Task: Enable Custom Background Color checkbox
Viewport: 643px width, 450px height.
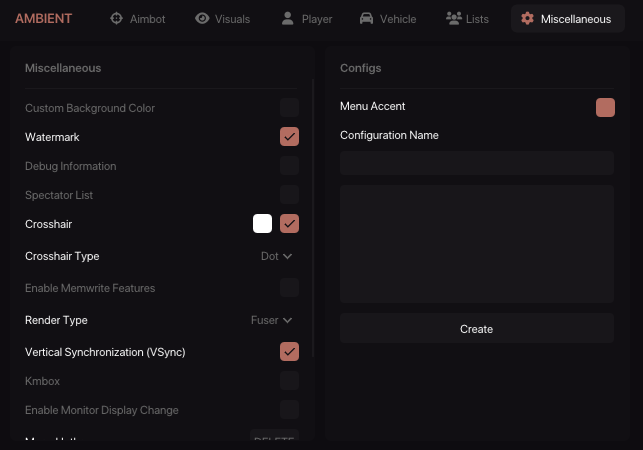Action: pyautogui.click(x=289, y=108)
